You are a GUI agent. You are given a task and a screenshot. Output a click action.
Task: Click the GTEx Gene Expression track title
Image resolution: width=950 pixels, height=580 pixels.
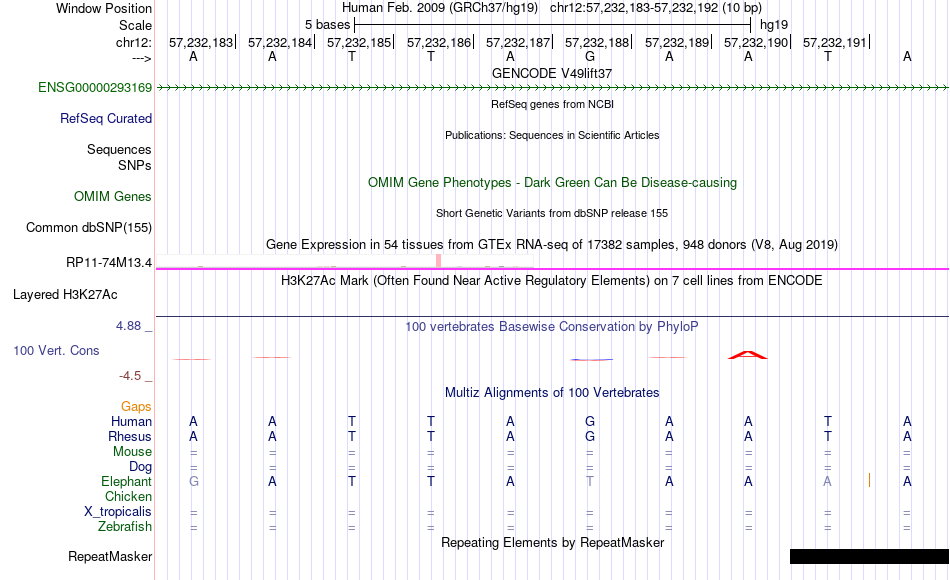(x=552, y=245)
